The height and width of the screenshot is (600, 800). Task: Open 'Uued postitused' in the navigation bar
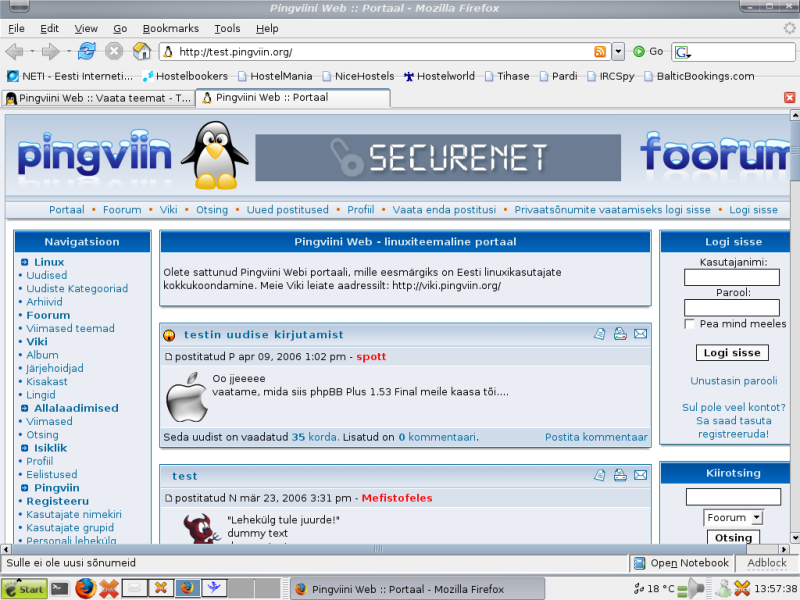coord(288,210)
